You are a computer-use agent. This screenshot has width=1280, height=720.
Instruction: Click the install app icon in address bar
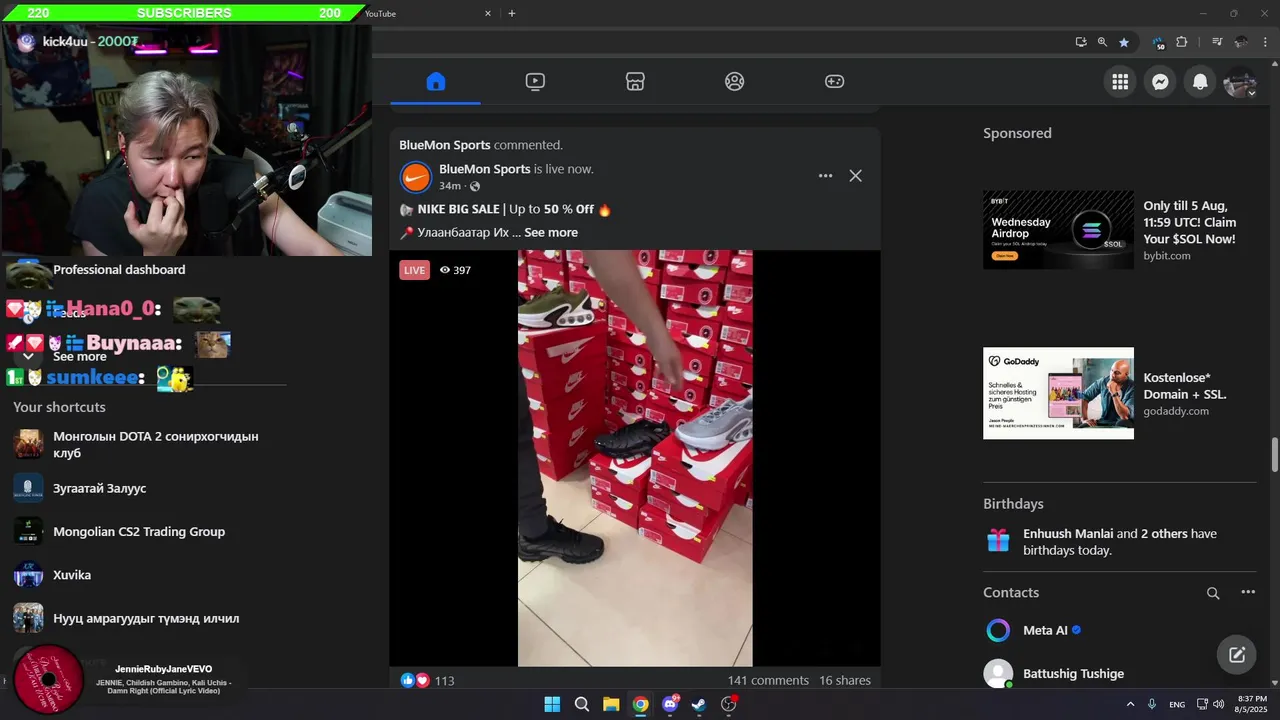point(1080,42)
